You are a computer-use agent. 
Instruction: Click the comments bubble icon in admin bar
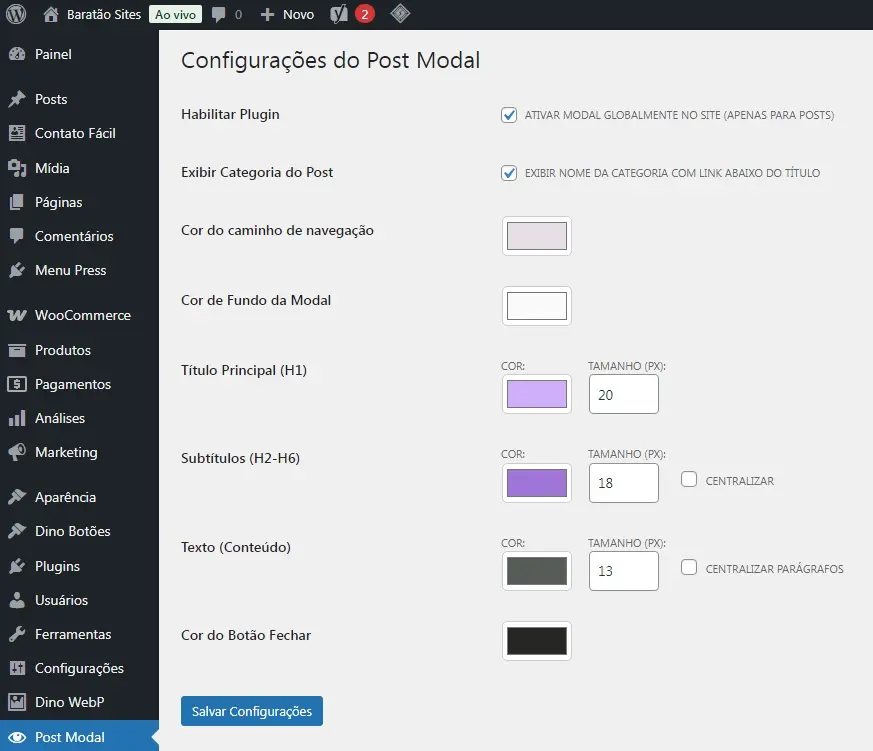[217, 14]
